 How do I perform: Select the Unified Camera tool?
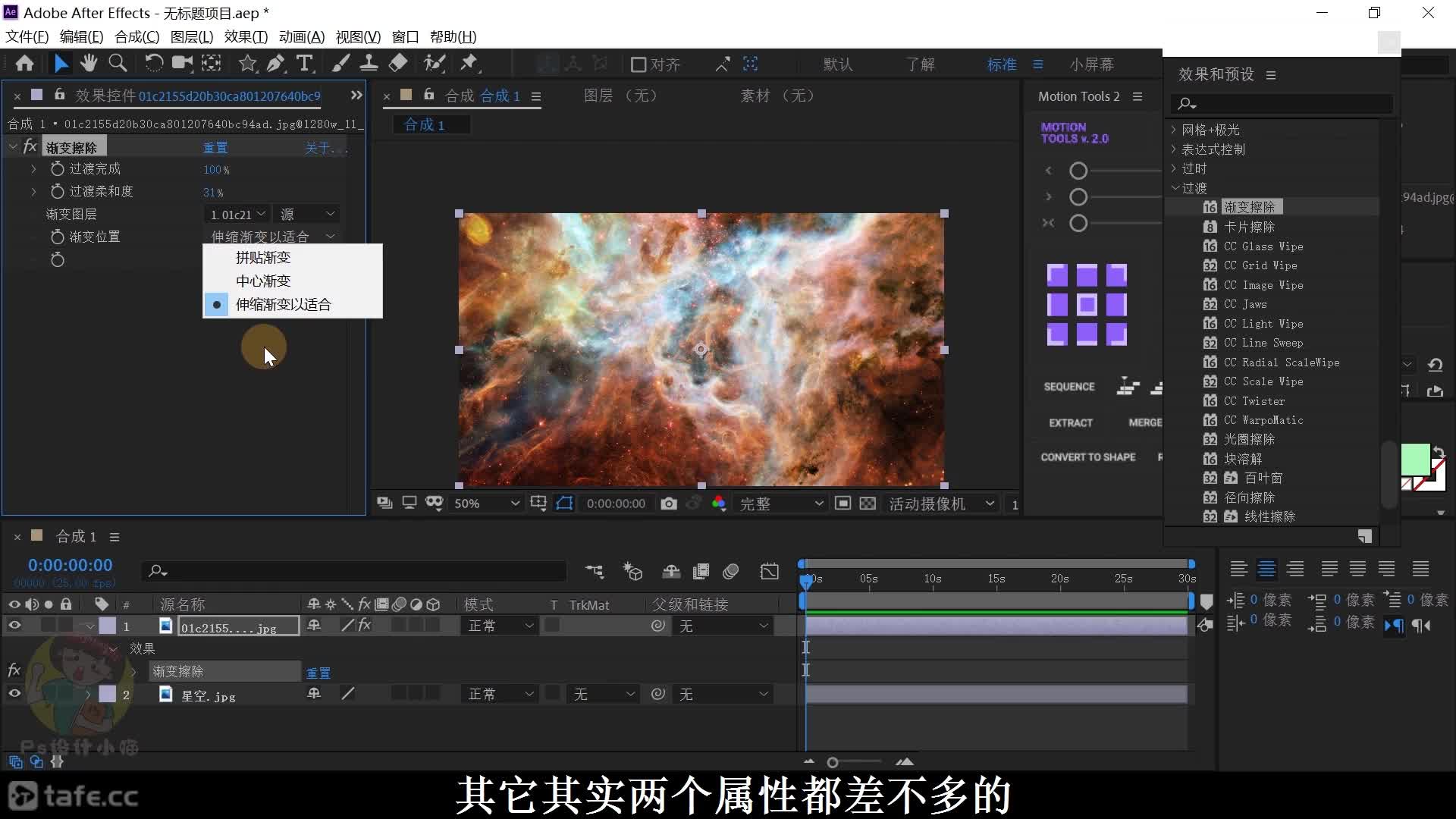point(182,64)
